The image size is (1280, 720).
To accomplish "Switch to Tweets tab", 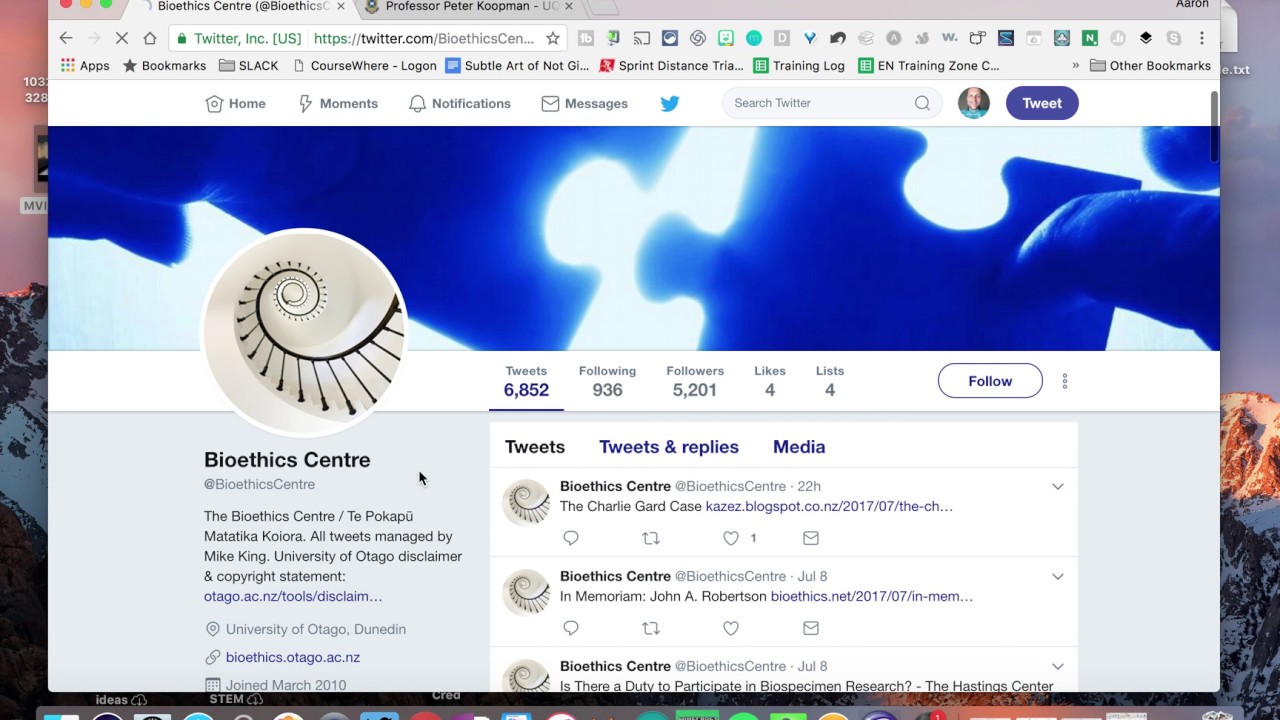I will point(535,447).
